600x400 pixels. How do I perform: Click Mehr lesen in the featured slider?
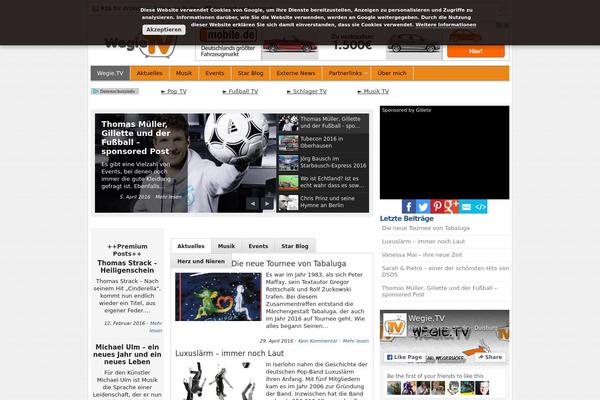point(168,197)
